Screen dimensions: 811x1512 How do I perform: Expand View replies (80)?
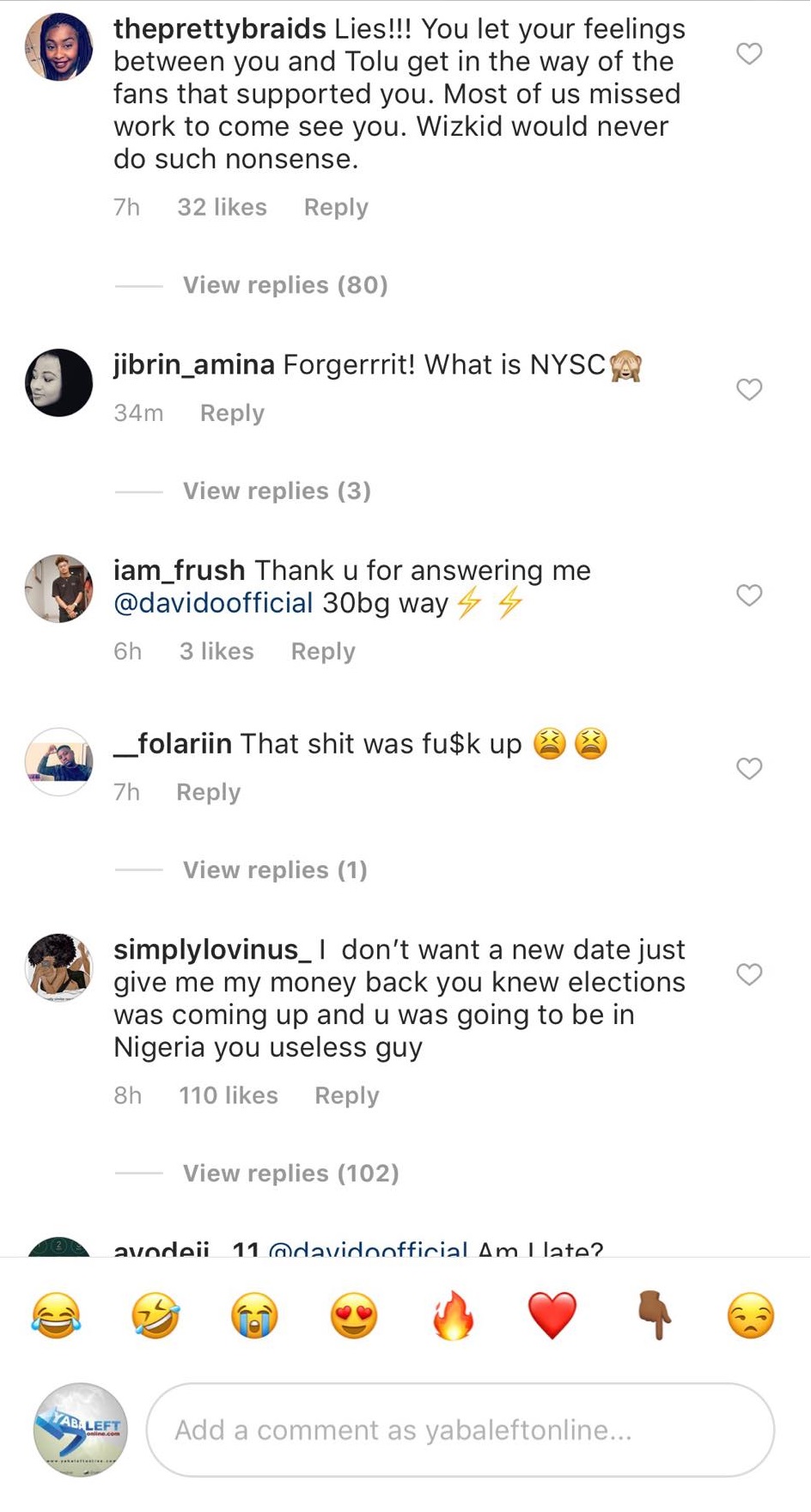point(285,284)
